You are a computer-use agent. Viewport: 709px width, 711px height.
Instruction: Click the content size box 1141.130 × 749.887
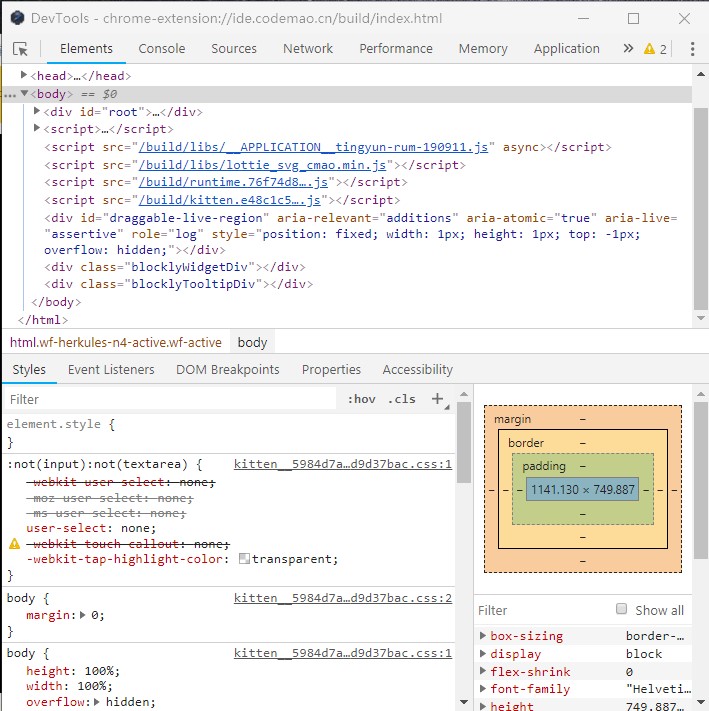coord(583,490)
